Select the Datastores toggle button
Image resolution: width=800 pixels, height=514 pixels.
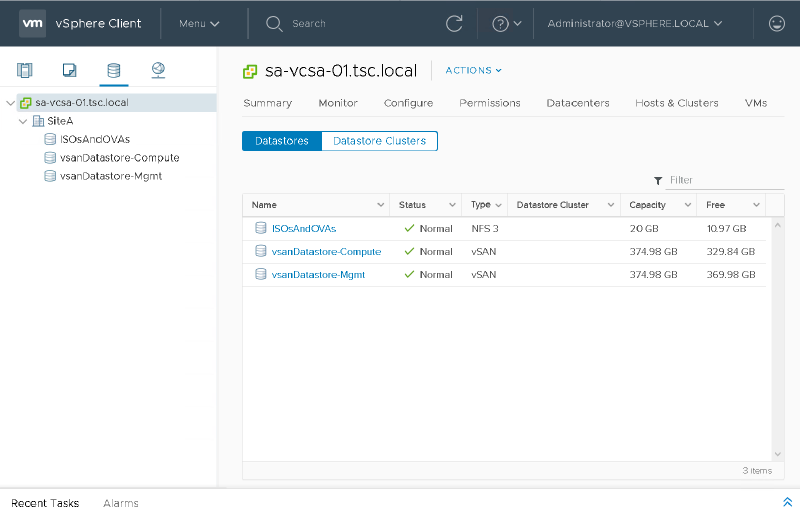point(282,141)
